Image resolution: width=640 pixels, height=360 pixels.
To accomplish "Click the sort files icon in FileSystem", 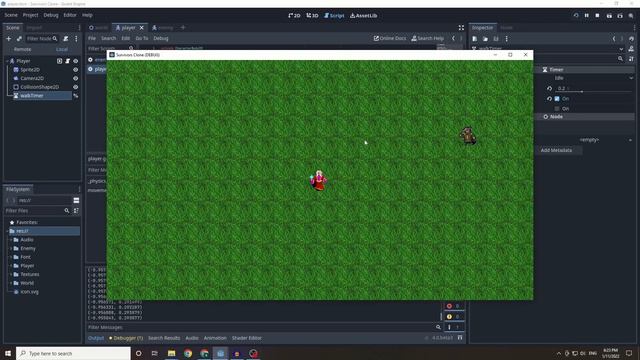I will (76, 211).
